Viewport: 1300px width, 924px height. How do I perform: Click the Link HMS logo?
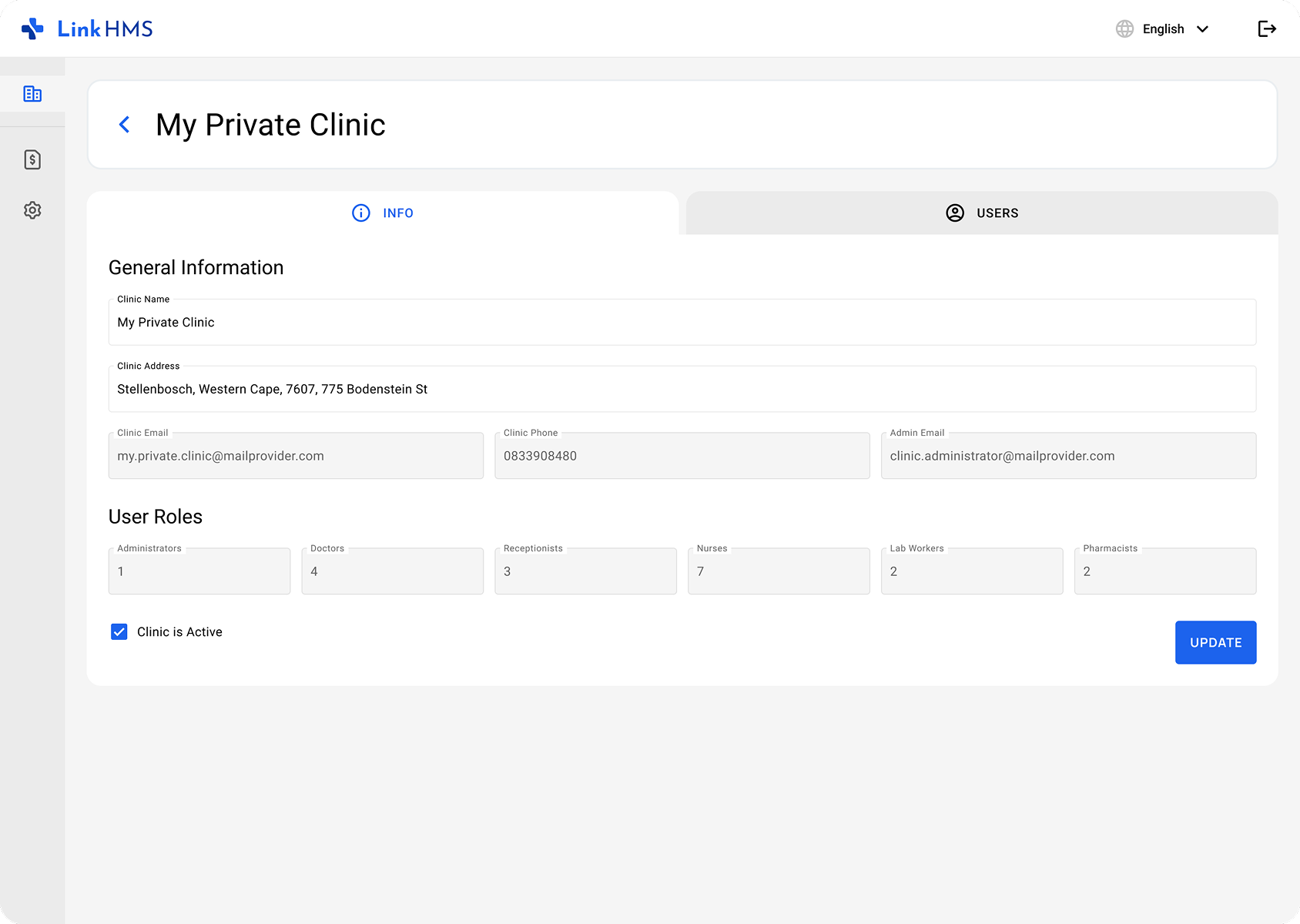click(87, 28)
